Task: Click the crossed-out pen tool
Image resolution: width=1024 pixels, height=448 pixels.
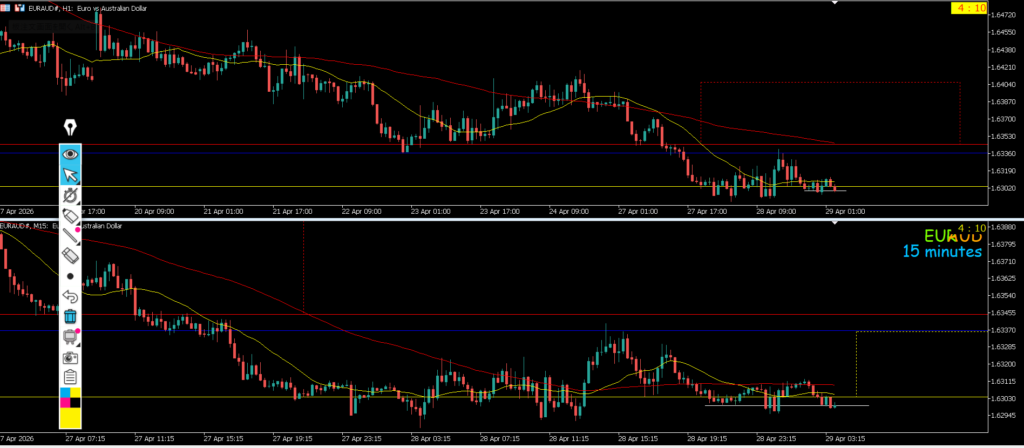Action: point(70,195)
